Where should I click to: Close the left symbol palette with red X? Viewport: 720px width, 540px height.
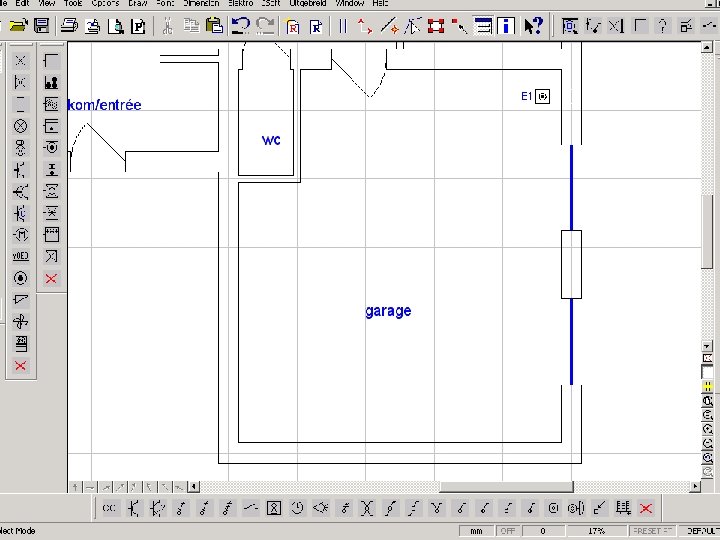coord(20,366)
